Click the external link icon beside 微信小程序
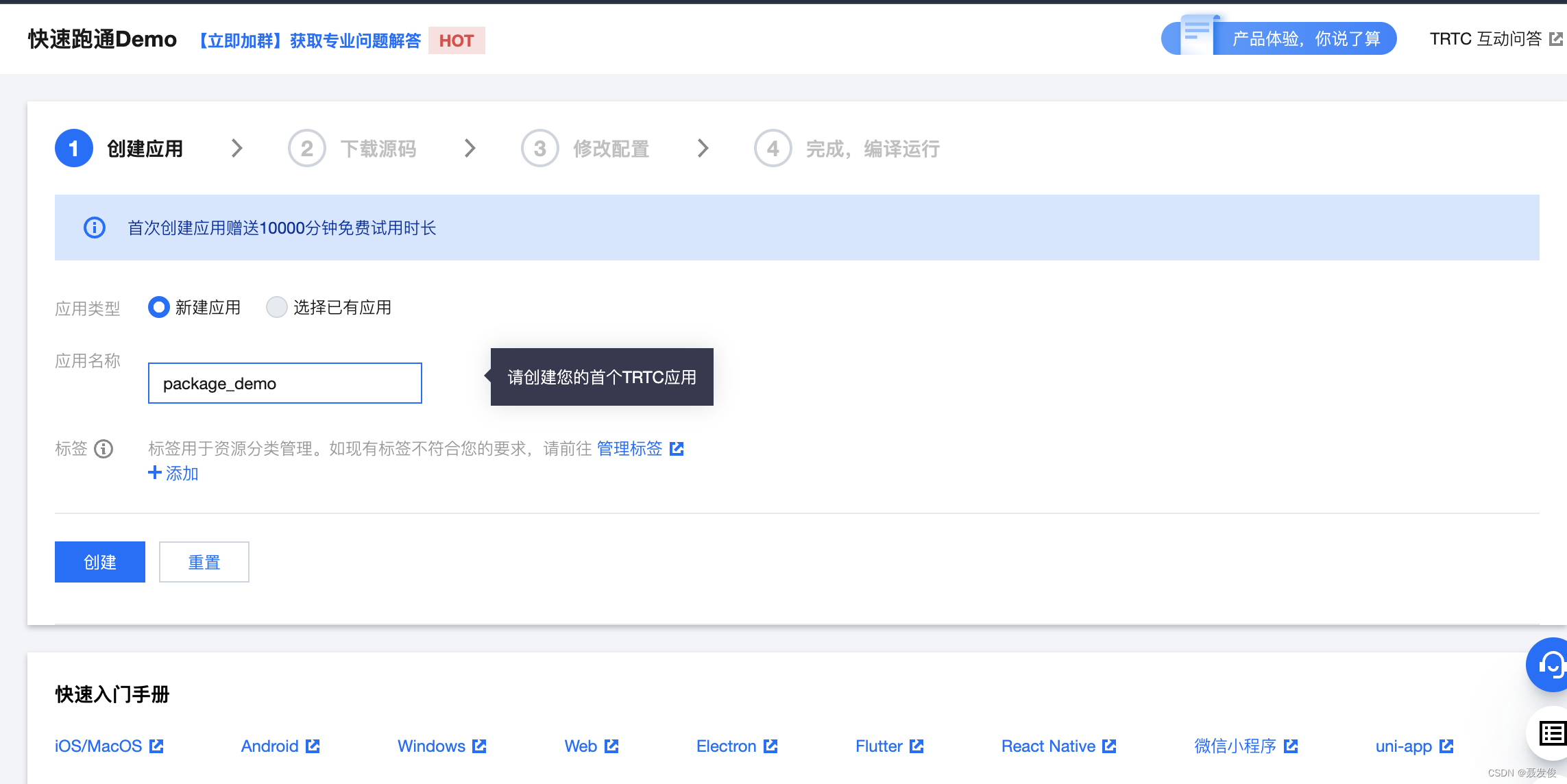The height and width of the screenshot is (784, 1567). click(1291, 746)
